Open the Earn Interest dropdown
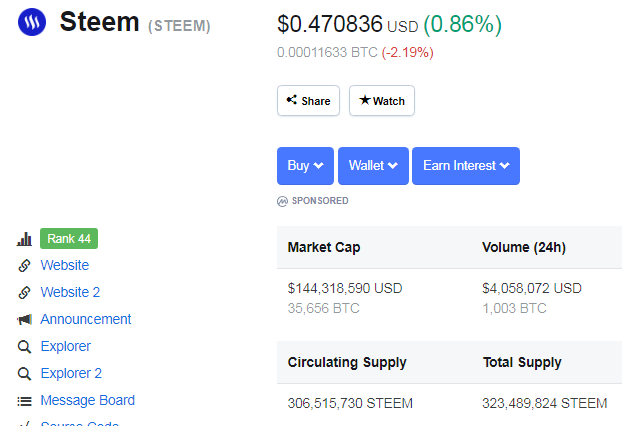This screenshot has height=426, width=622. click(x=465, y=166)
